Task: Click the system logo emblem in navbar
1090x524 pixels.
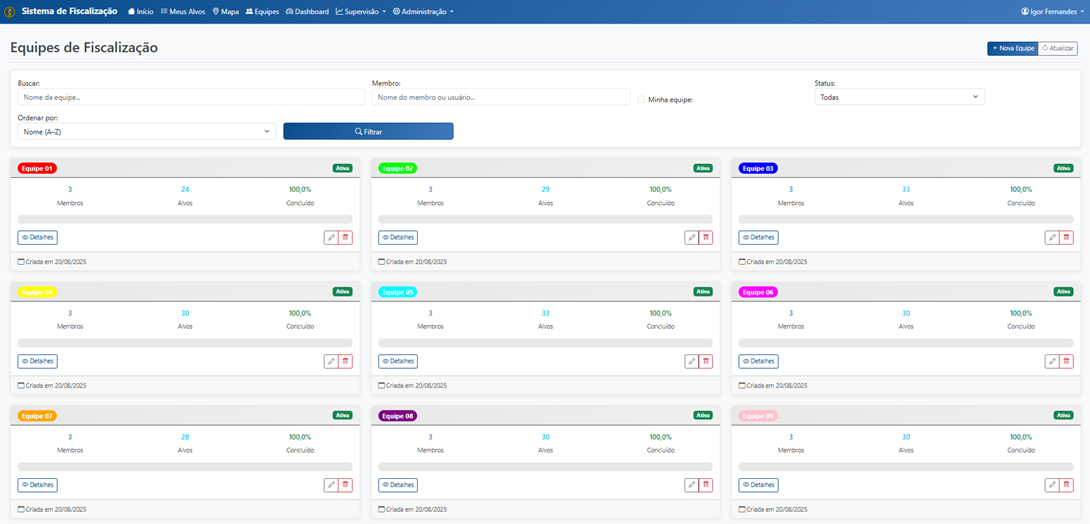Action: tap(10, 12)
